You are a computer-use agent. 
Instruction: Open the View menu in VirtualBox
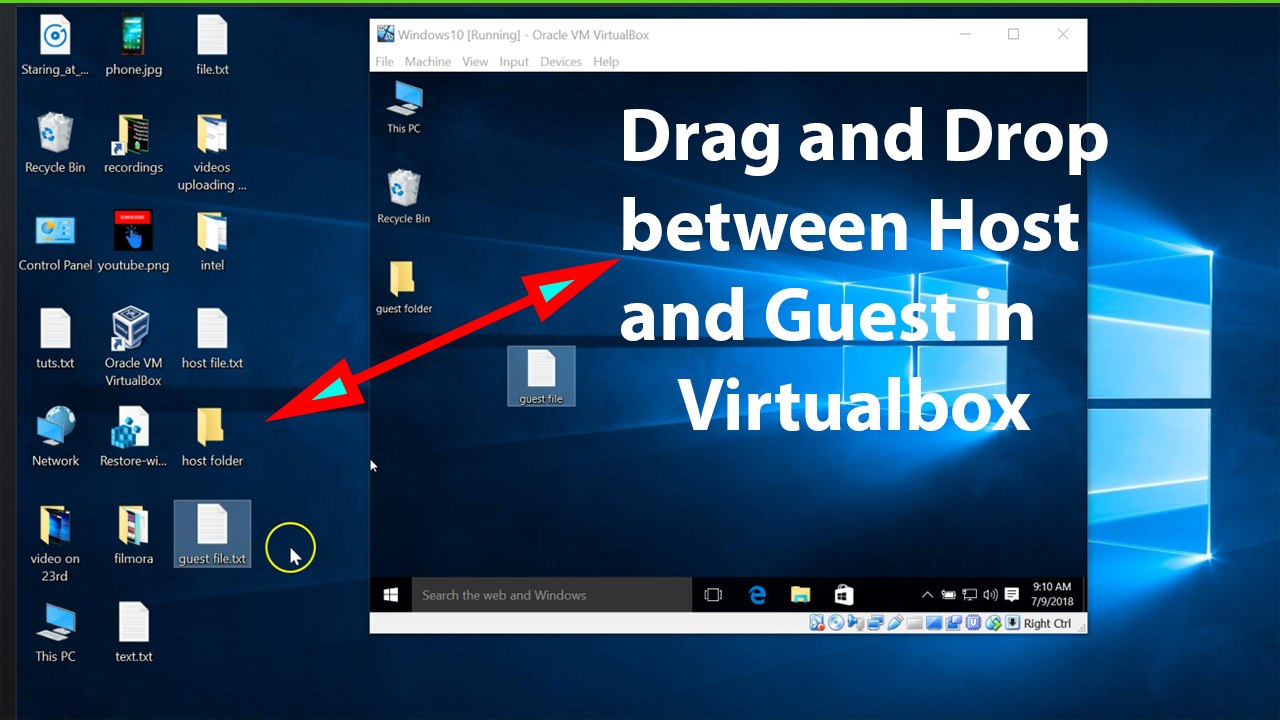[475, 62]
